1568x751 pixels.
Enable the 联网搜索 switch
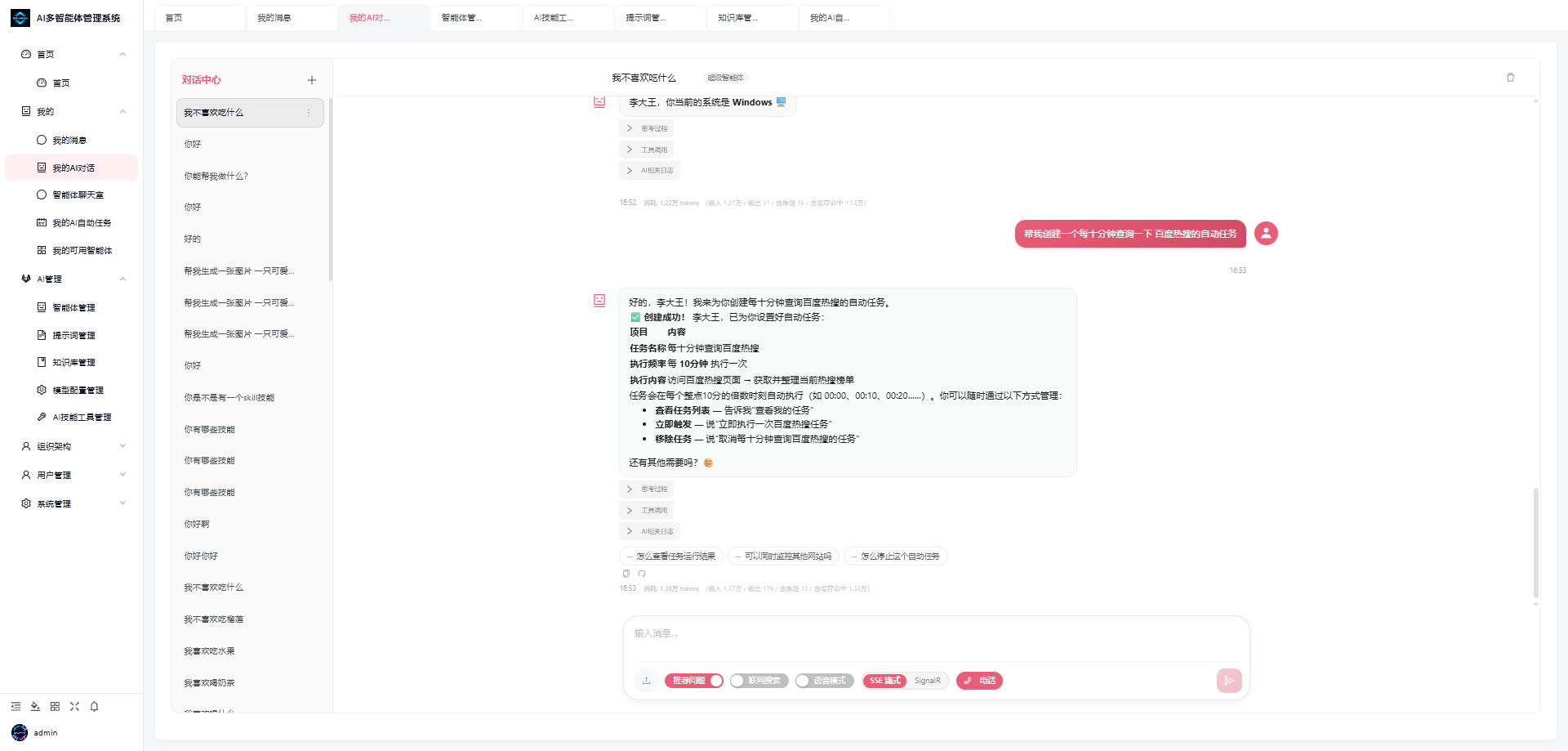coord(759,681)
